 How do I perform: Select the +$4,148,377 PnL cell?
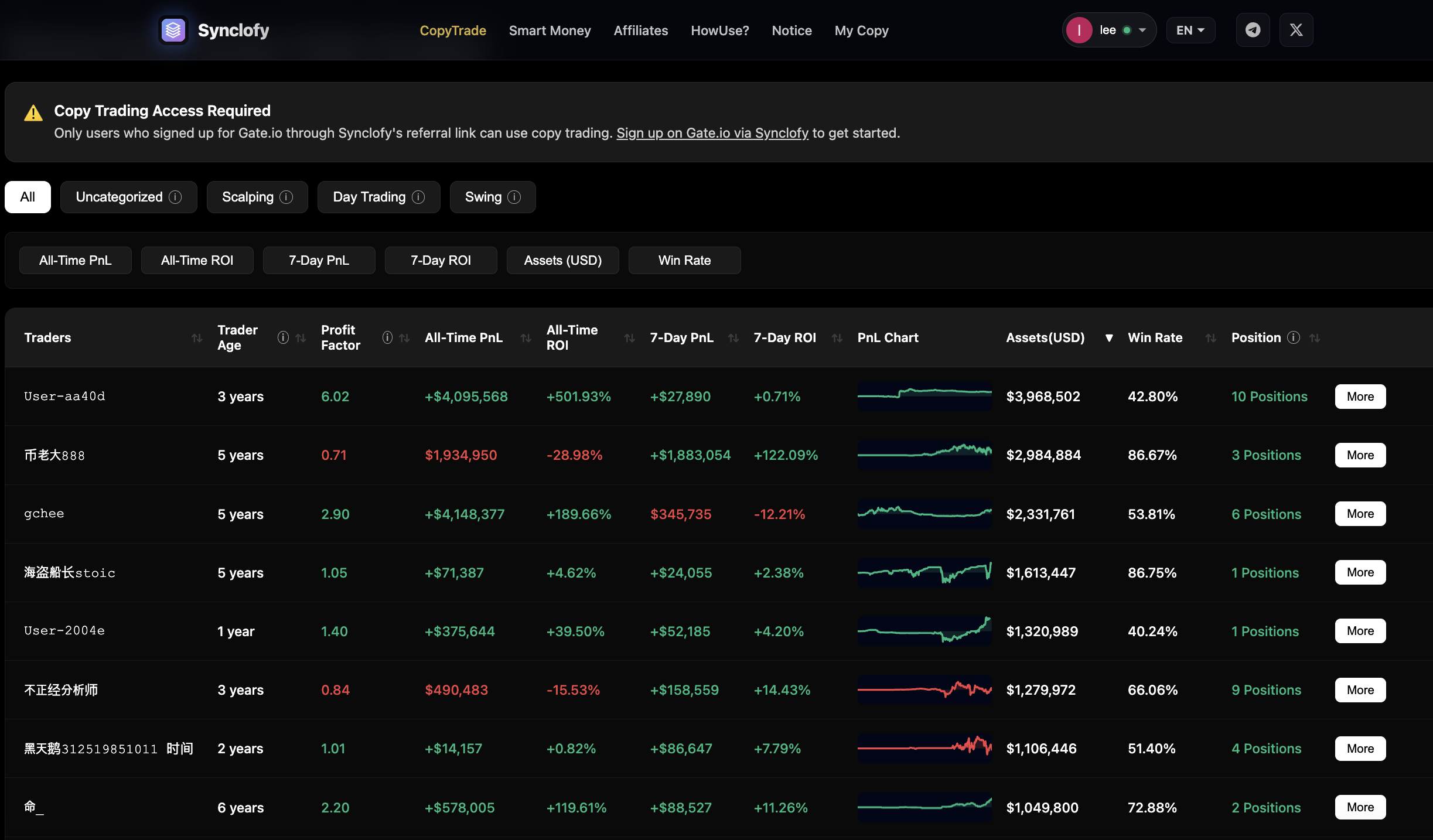[465, 514]
